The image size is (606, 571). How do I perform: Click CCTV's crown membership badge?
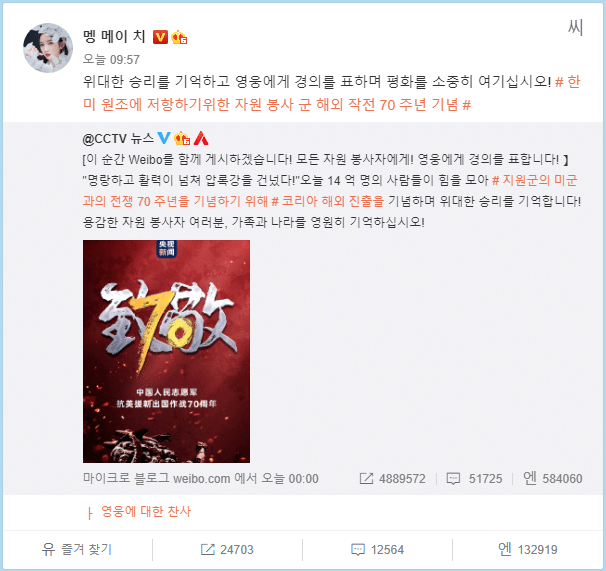coord(182,138)
